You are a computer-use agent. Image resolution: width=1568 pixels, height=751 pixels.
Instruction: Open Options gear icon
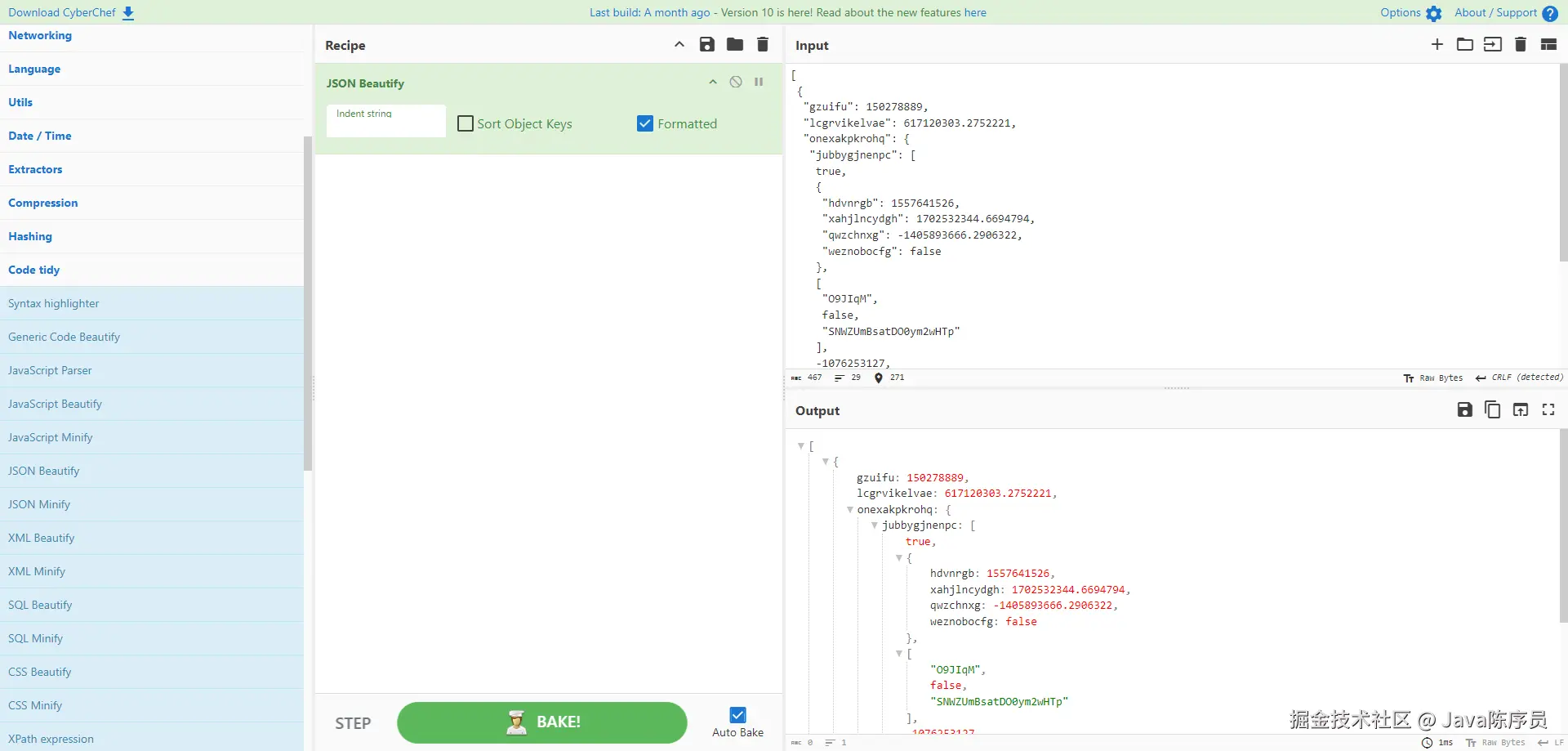1433,13
